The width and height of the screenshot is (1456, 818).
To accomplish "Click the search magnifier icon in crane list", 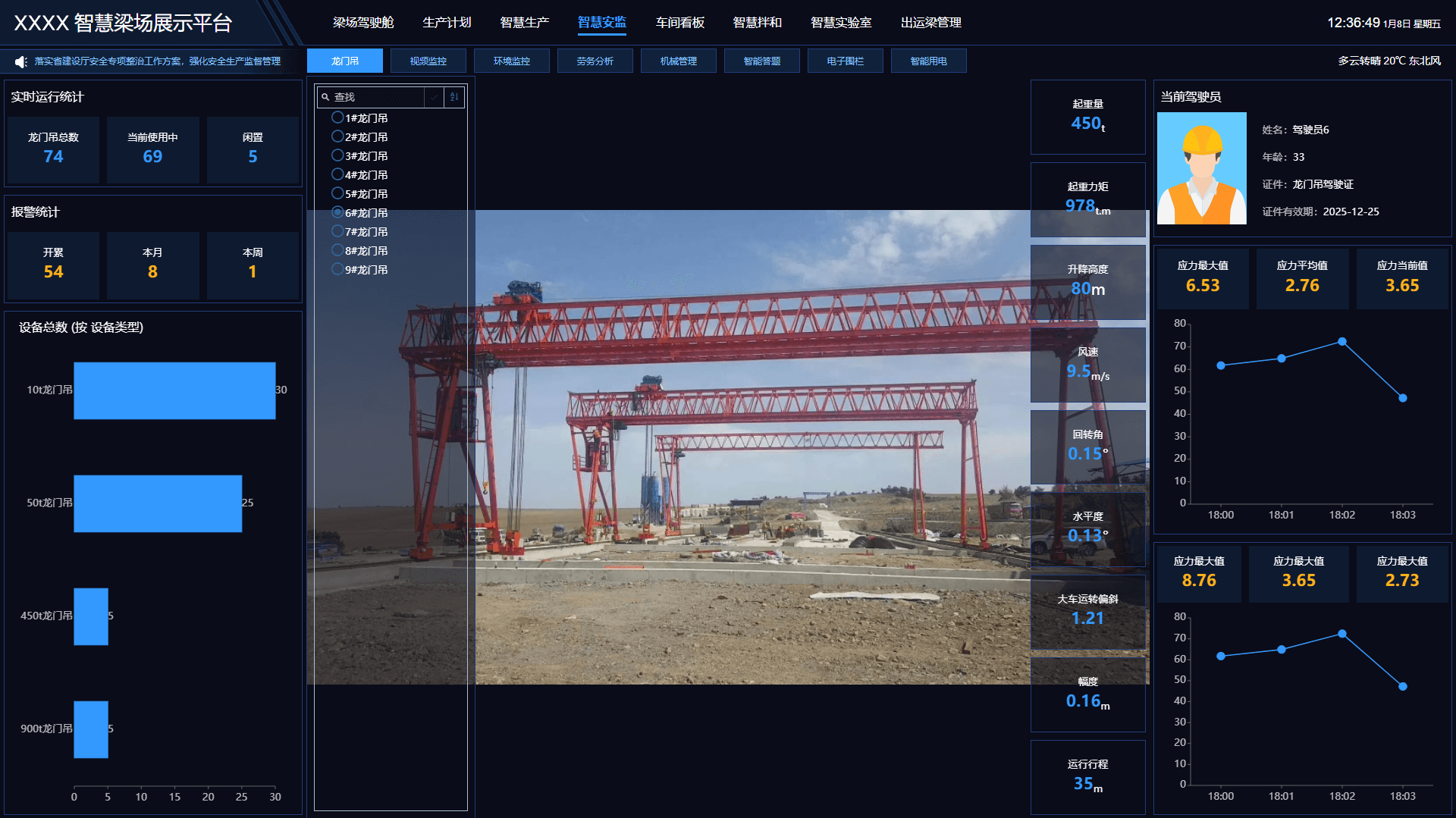I will [325, 97].
